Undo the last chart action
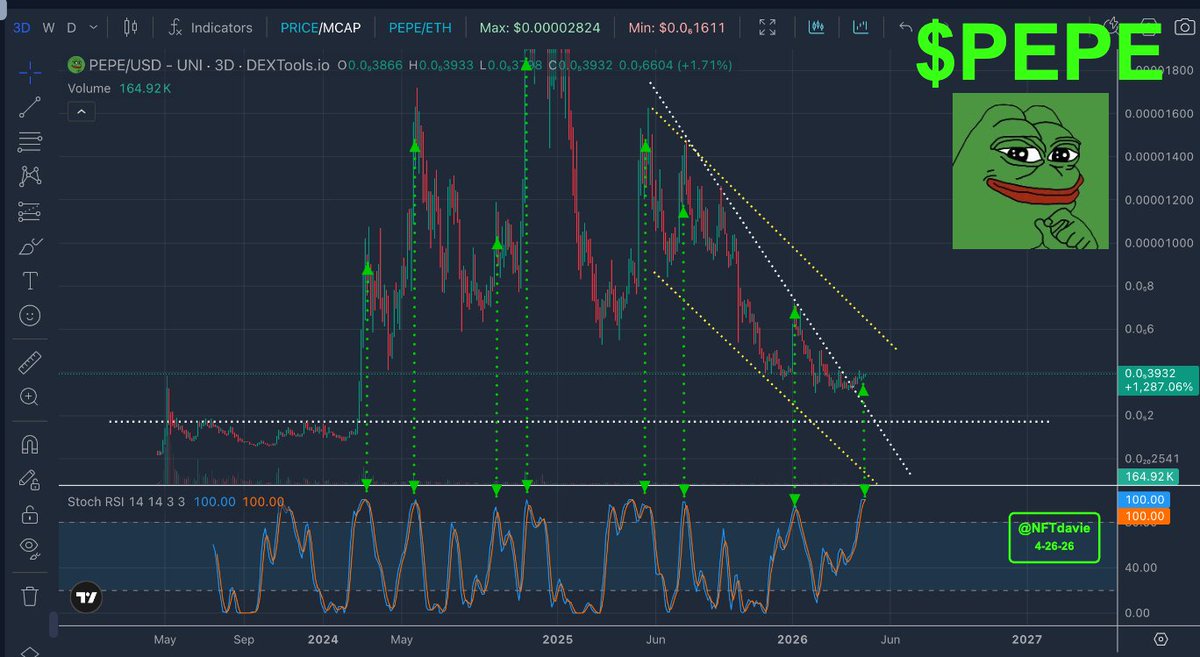The image size is (1200, 657). coord(906,27)
